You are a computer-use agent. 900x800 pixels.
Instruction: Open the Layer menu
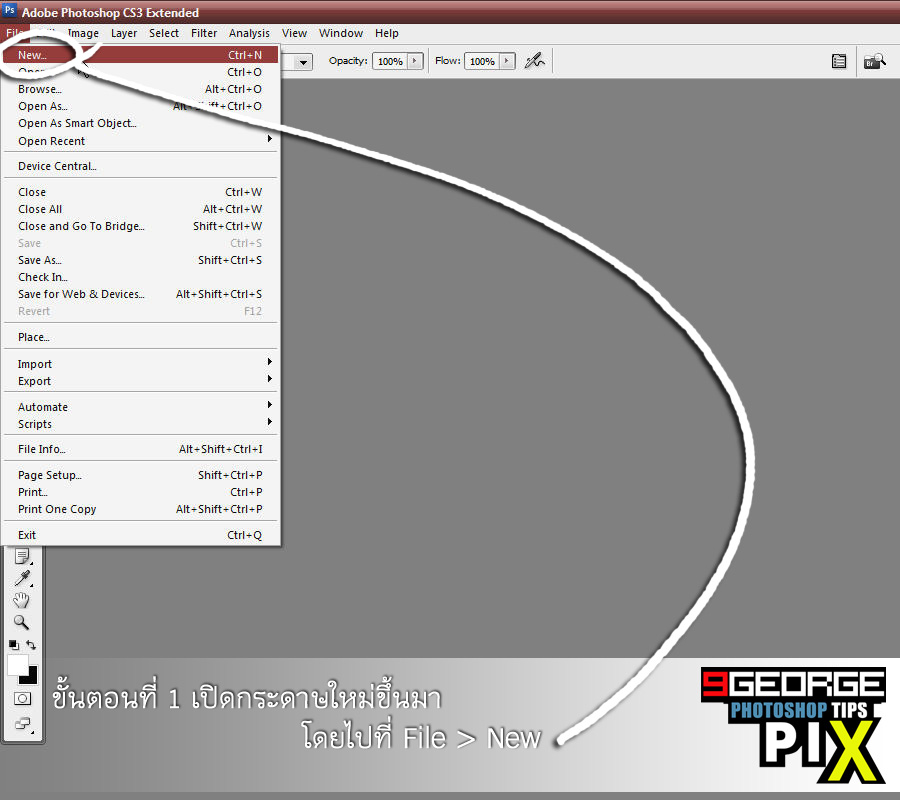click(x=124, y=33)
